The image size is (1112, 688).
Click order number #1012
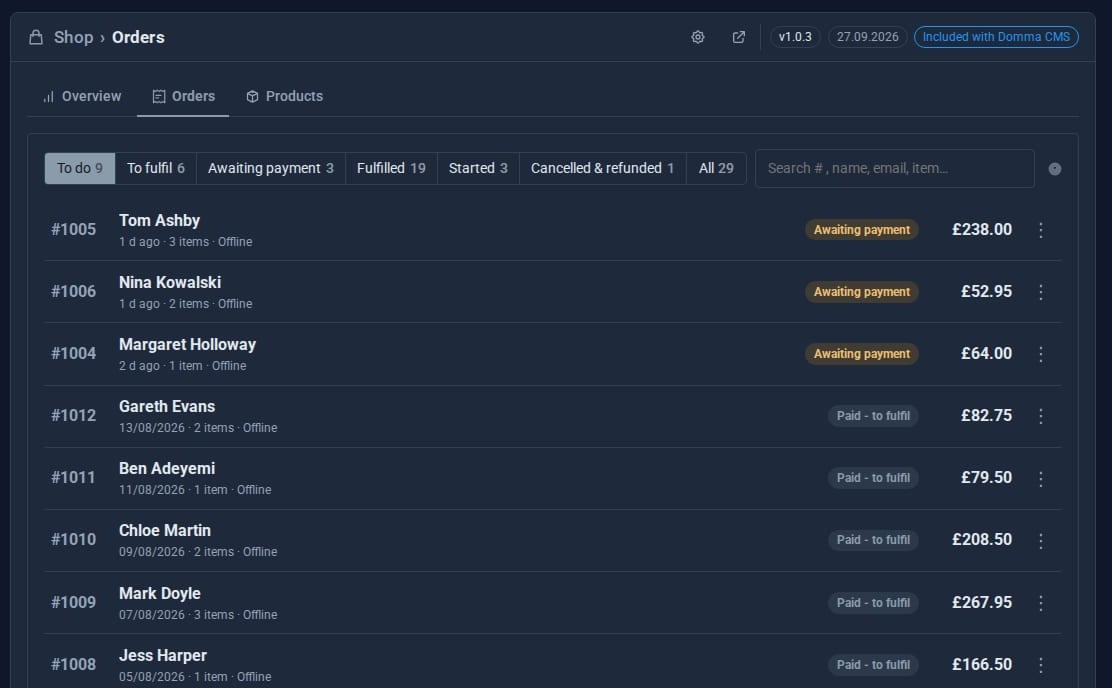(x=73, y=416)
